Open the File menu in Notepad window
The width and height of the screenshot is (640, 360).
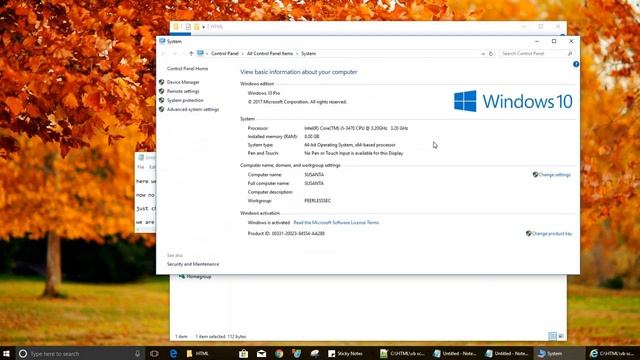(x=141, y=167)
